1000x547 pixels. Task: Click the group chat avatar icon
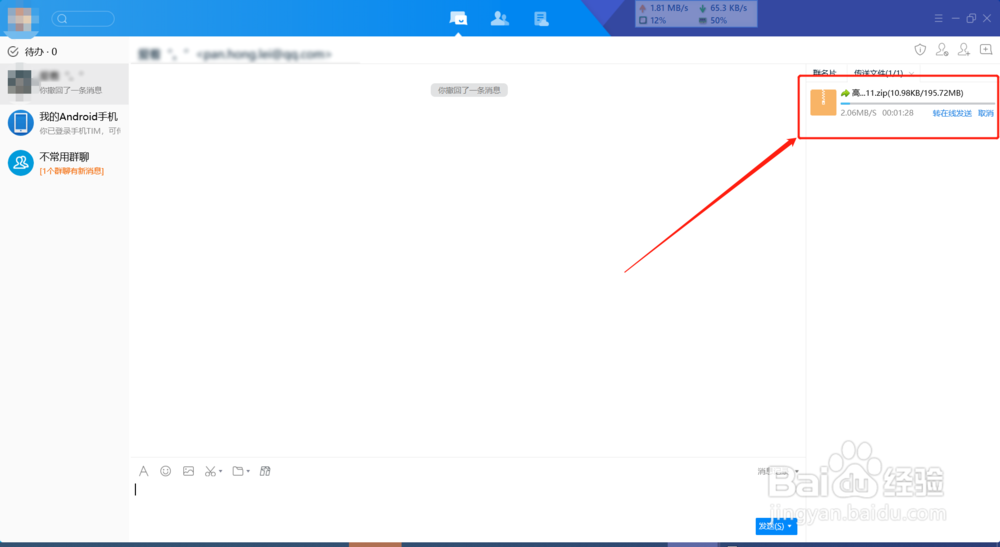pos(20,163)
